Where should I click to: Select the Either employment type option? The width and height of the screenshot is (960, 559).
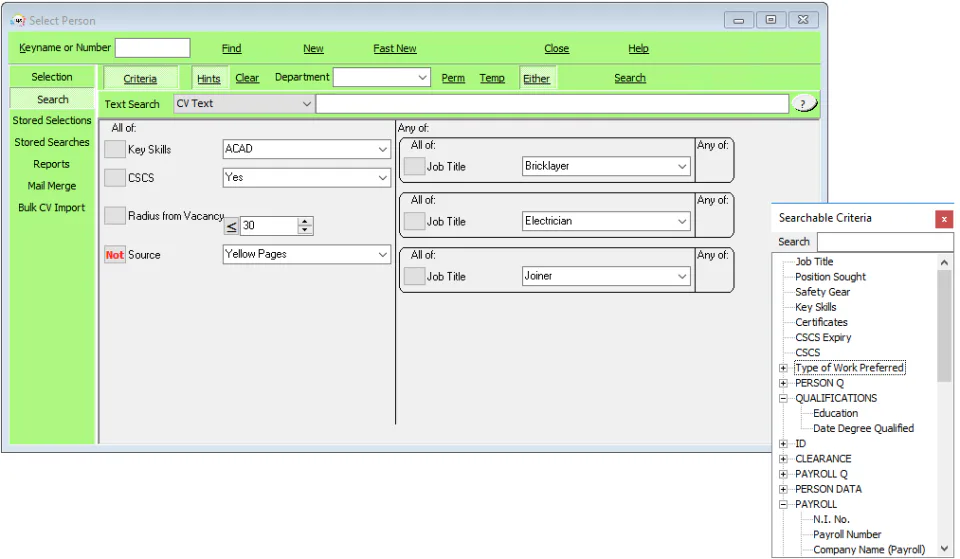(x=536, y=78)
